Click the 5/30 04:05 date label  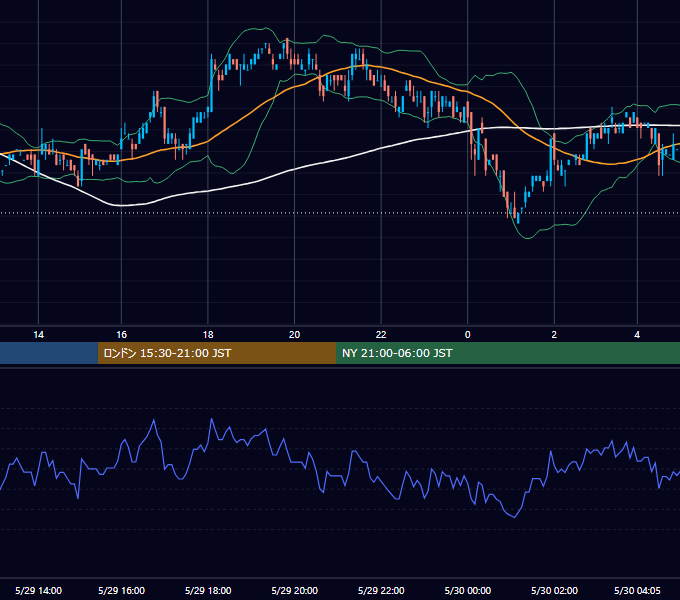tap(637, 590)
